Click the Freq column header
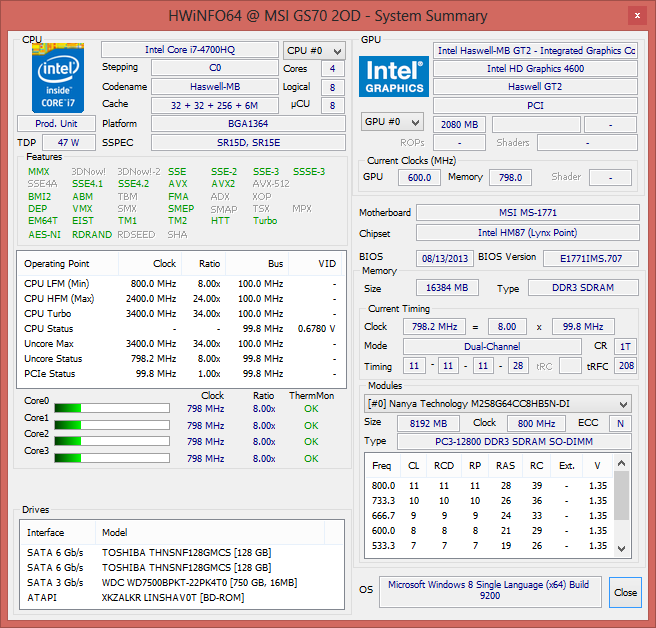 click(383, 466)
